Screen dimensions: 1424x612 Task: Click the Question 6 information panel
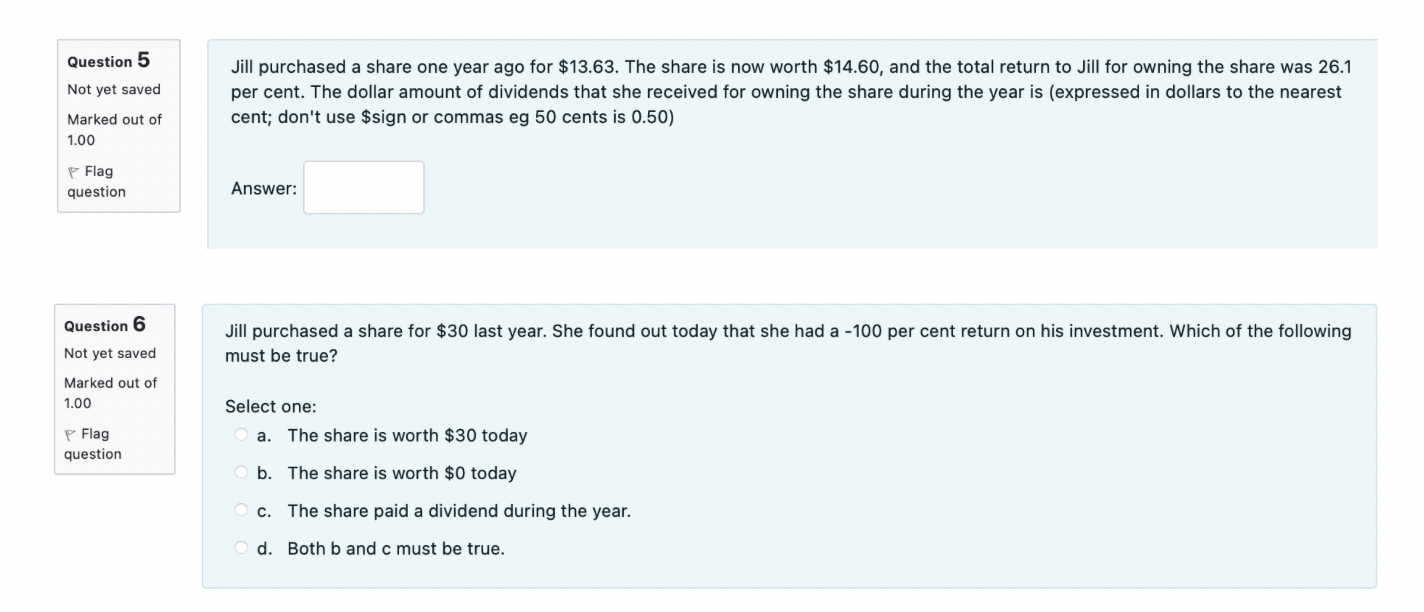pyautogui.click(x=117, y=385)
